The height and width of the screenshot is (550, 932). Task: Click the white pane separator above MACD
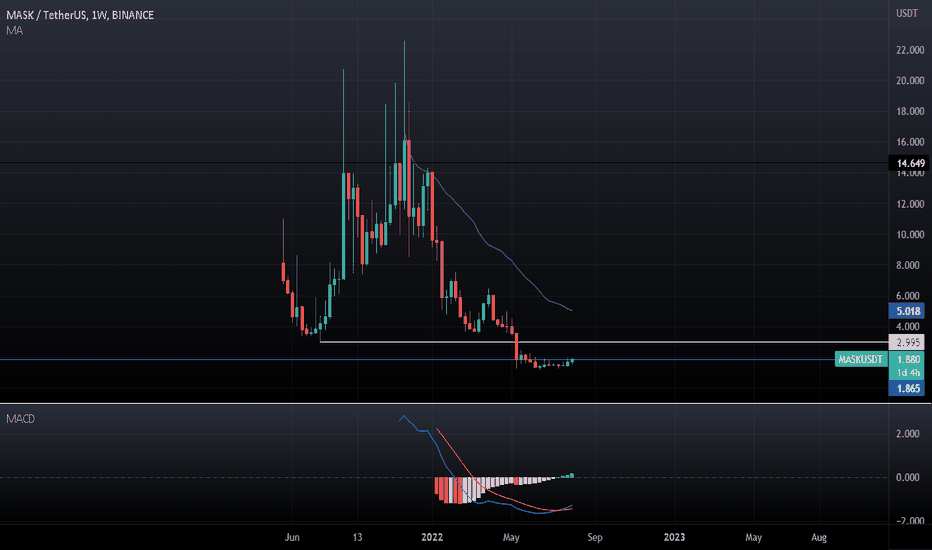pyautogui.click(x=466, y=404)
